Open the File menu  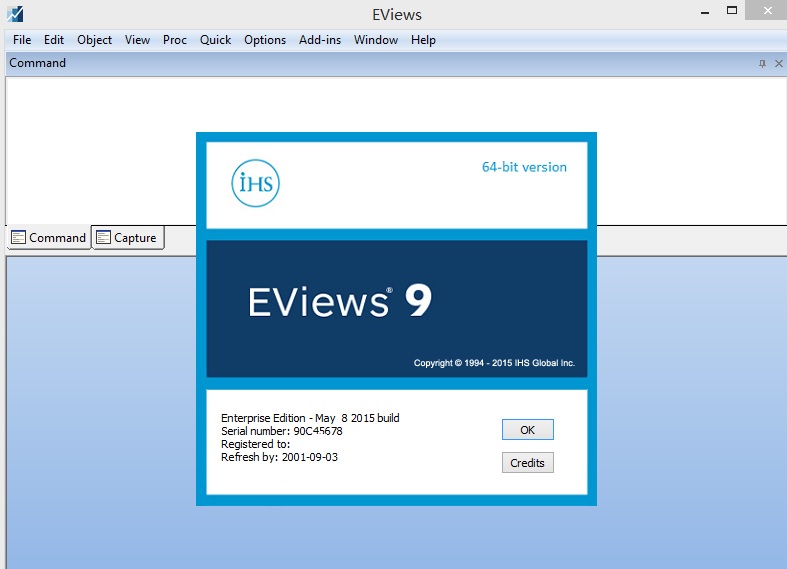pyautogui.click(x=22, y=40)
